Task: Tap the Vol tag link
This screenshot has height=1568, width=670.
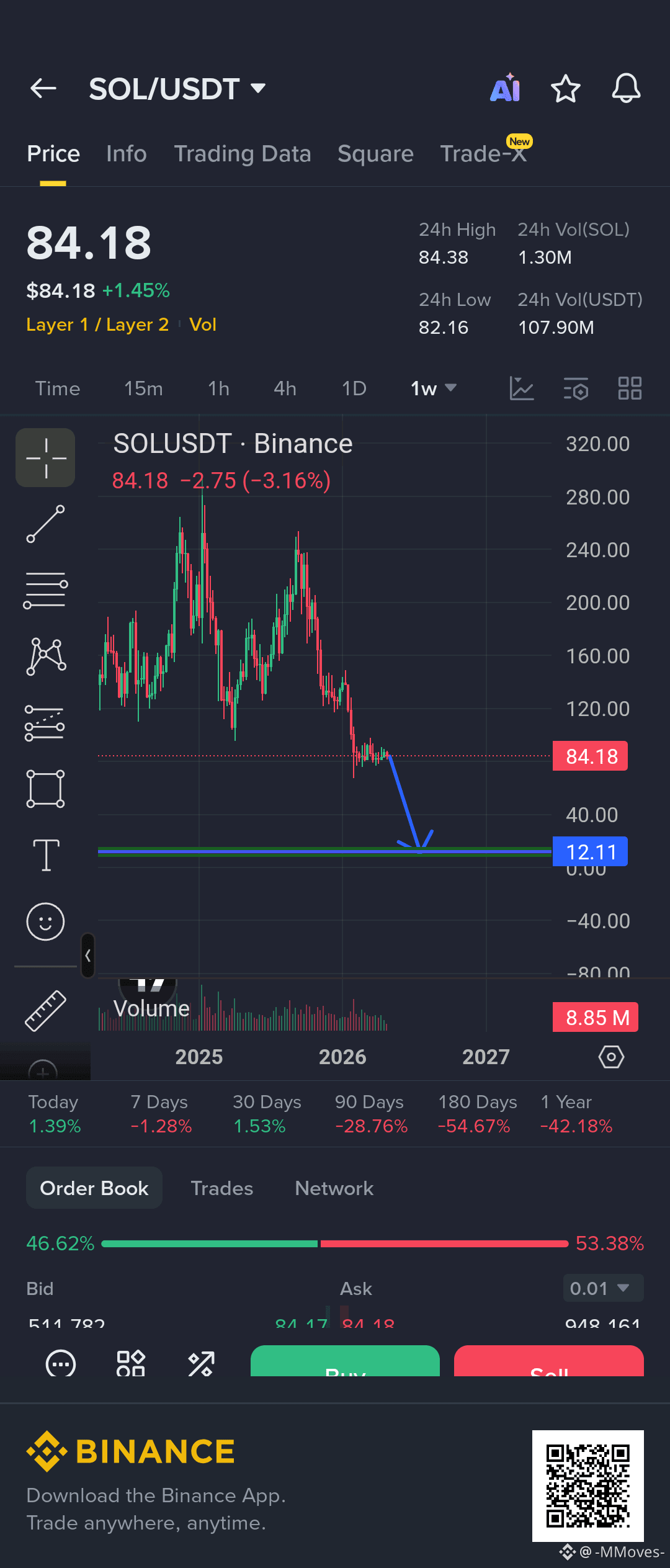Action: 203,325
